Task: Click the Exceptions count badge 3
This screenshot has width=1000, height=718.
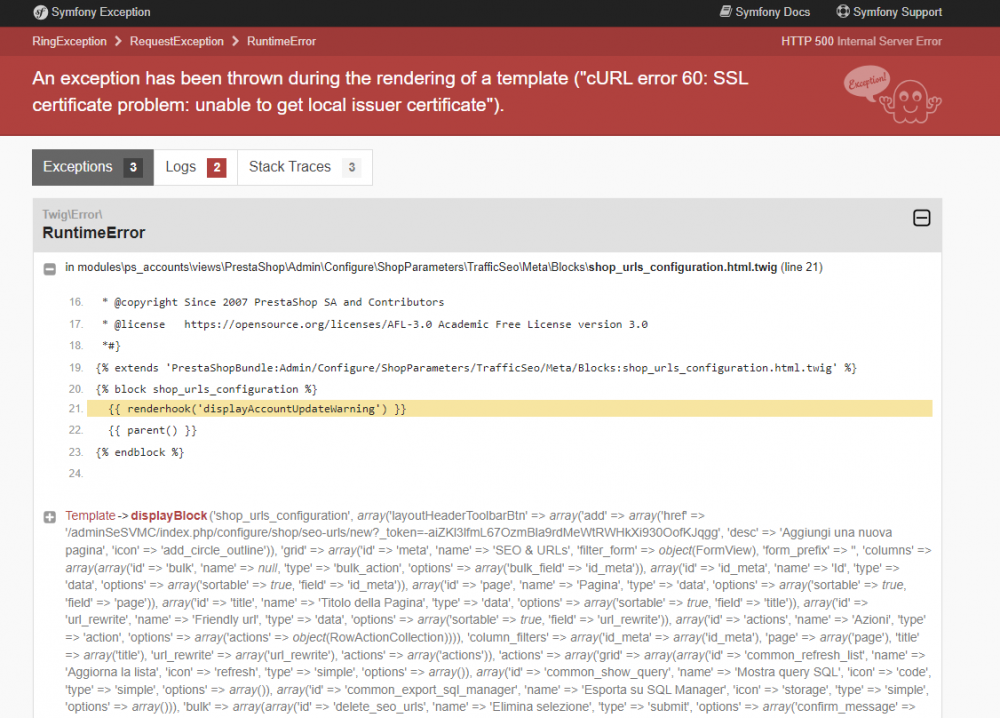Action: (x=133, y=167)
